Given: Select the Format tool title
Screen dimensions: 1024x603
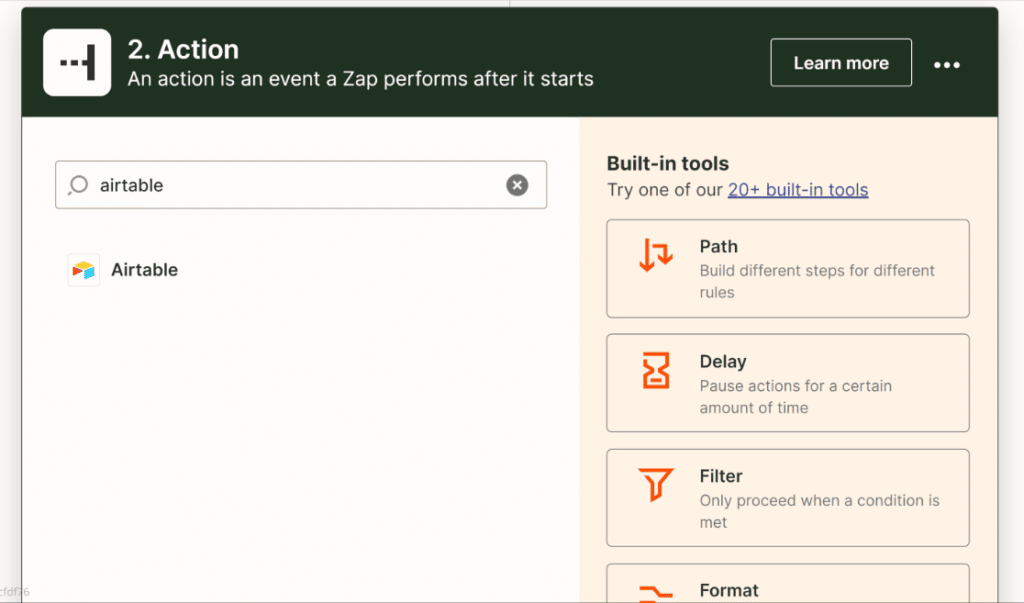Looking at the screenshot, I should 729,591.
